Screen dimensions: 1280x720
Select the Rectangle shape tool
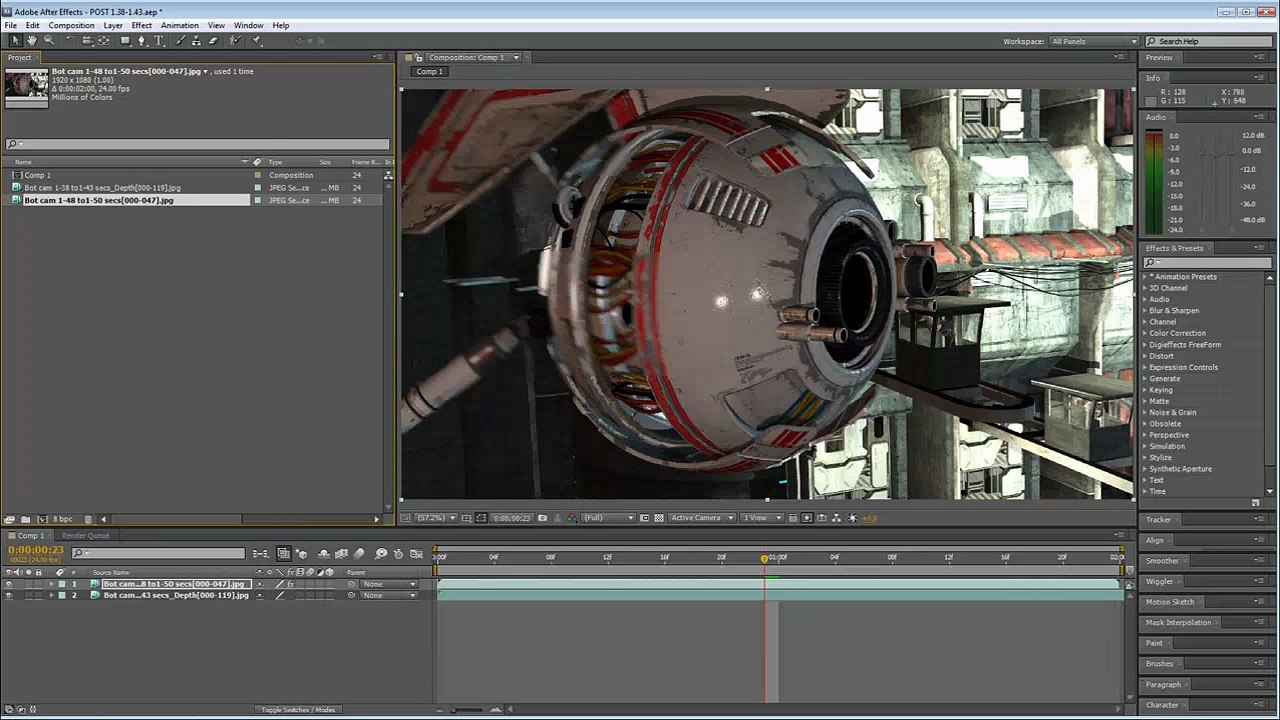pos(125,41)
